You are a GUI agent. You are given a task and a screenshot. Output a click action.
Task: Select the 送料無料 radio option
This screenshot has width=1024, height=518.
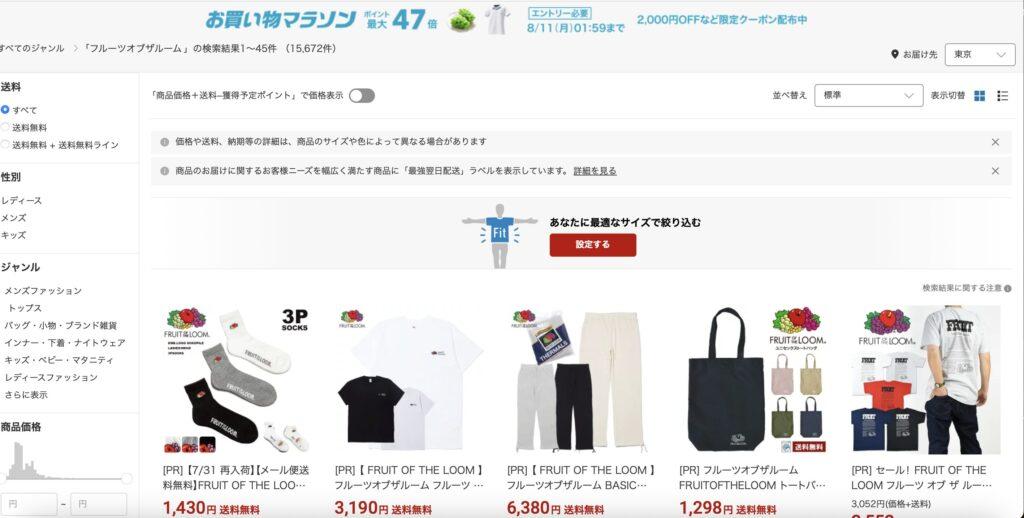pos(5,127)
